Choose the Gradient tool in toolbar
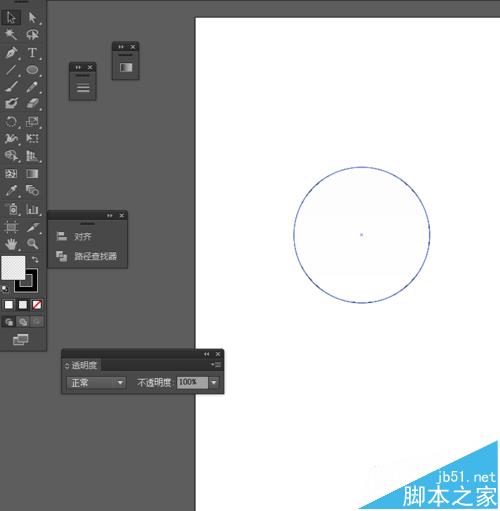 [x=32, y=173]
